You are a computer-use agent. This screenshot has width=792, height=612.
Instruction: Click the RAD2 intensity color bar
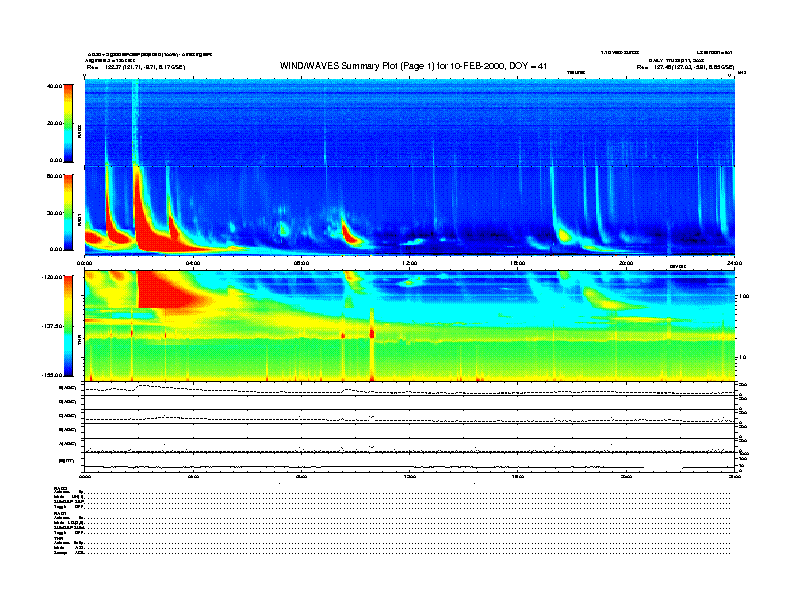click(68, 123)
